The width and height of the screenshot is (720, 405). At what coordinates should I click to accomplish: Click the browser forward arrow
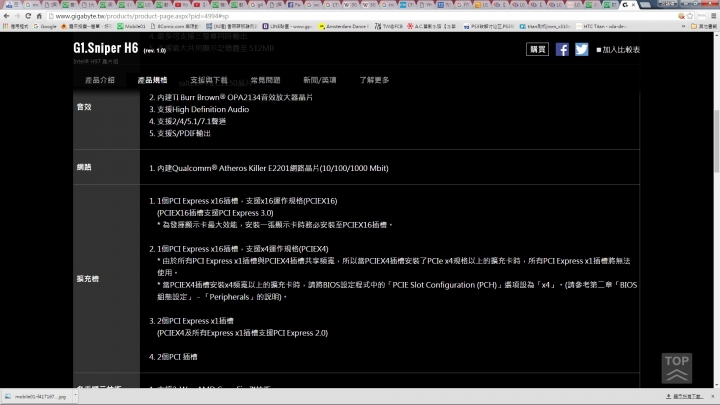pos(17,16)
